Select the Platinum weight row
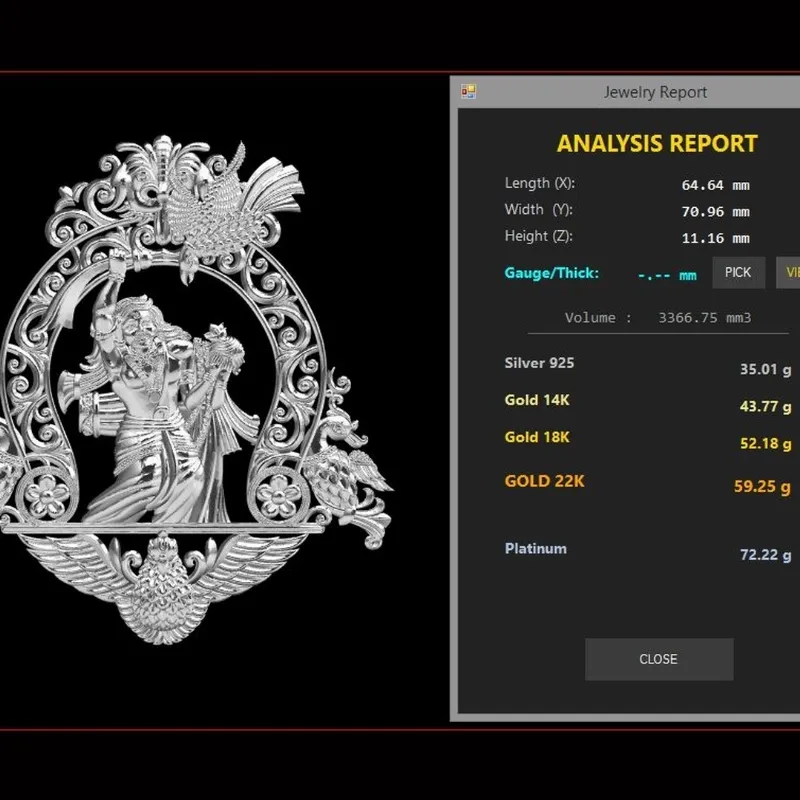Viewport: 800px width, 800px height. pyautogui.click(x=648, y=552)
